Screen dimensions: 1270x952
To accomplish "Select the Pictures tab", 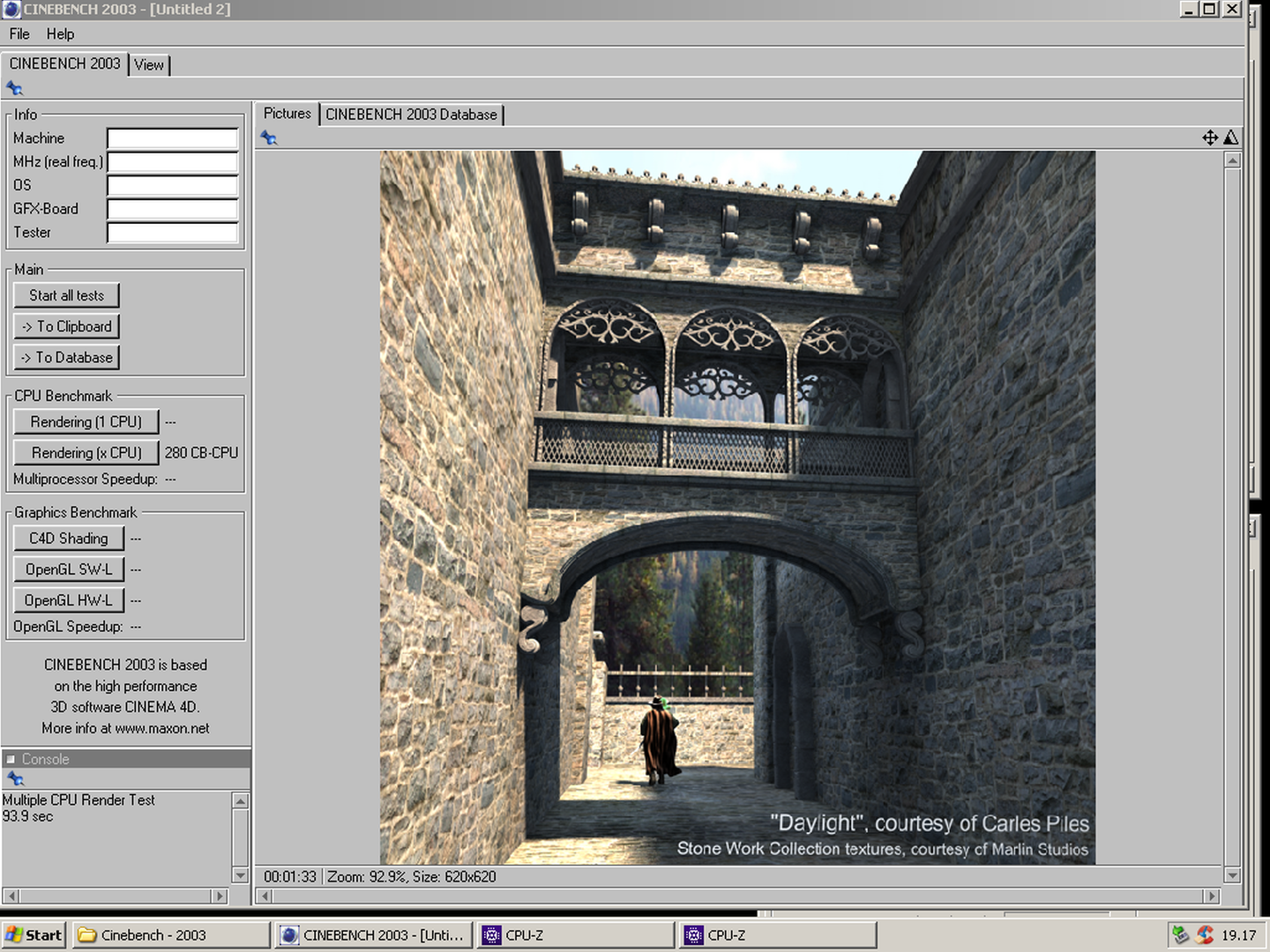I will 287,114.
